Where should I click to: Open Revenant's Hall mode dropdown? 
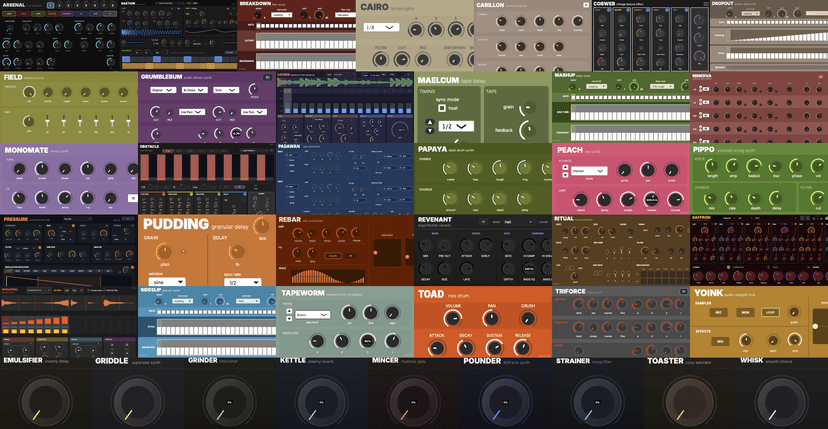pos(518,222)
